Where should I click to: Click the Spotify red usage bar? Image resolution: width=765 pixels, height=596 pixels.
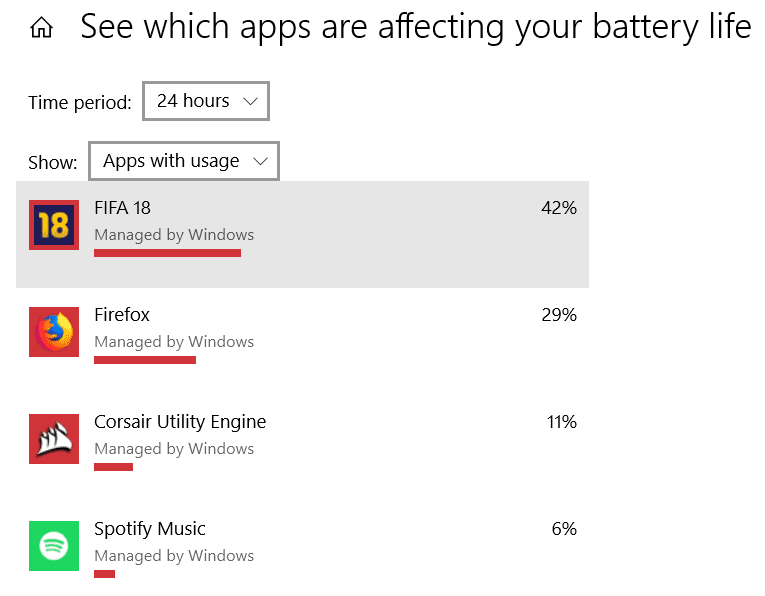(104, 574)
